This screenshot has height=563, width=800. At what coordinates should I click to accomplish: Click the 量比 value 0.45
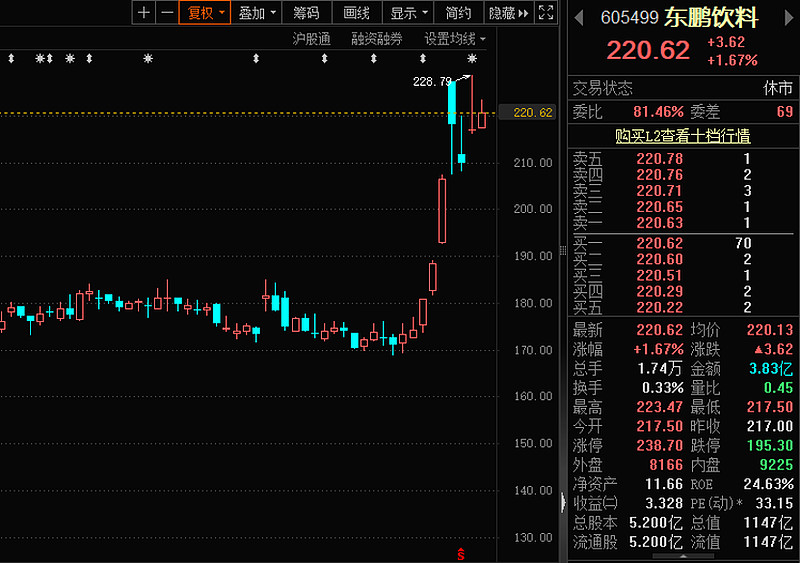[779, 388]
